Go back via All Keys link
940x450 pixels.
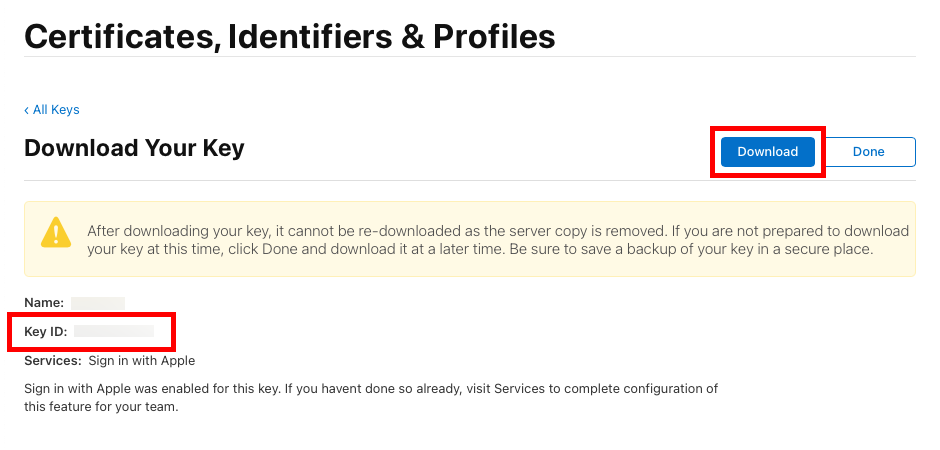tap(56, 110)
